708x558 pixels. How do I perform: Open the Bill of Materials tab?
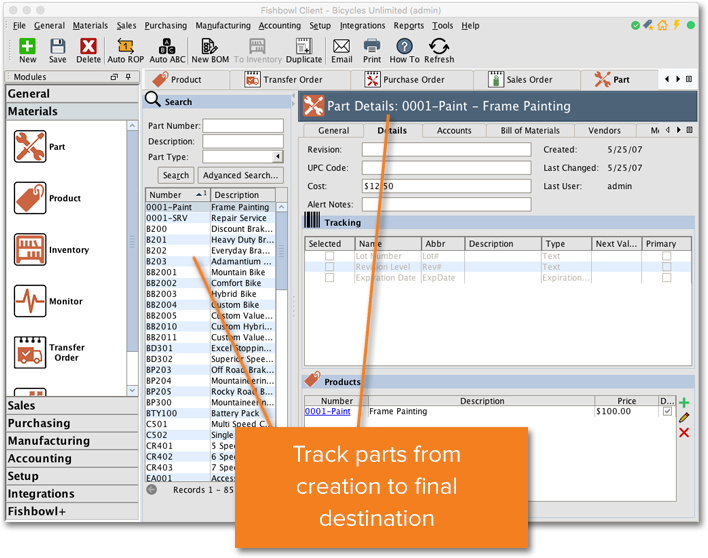[x=530, y=130]
